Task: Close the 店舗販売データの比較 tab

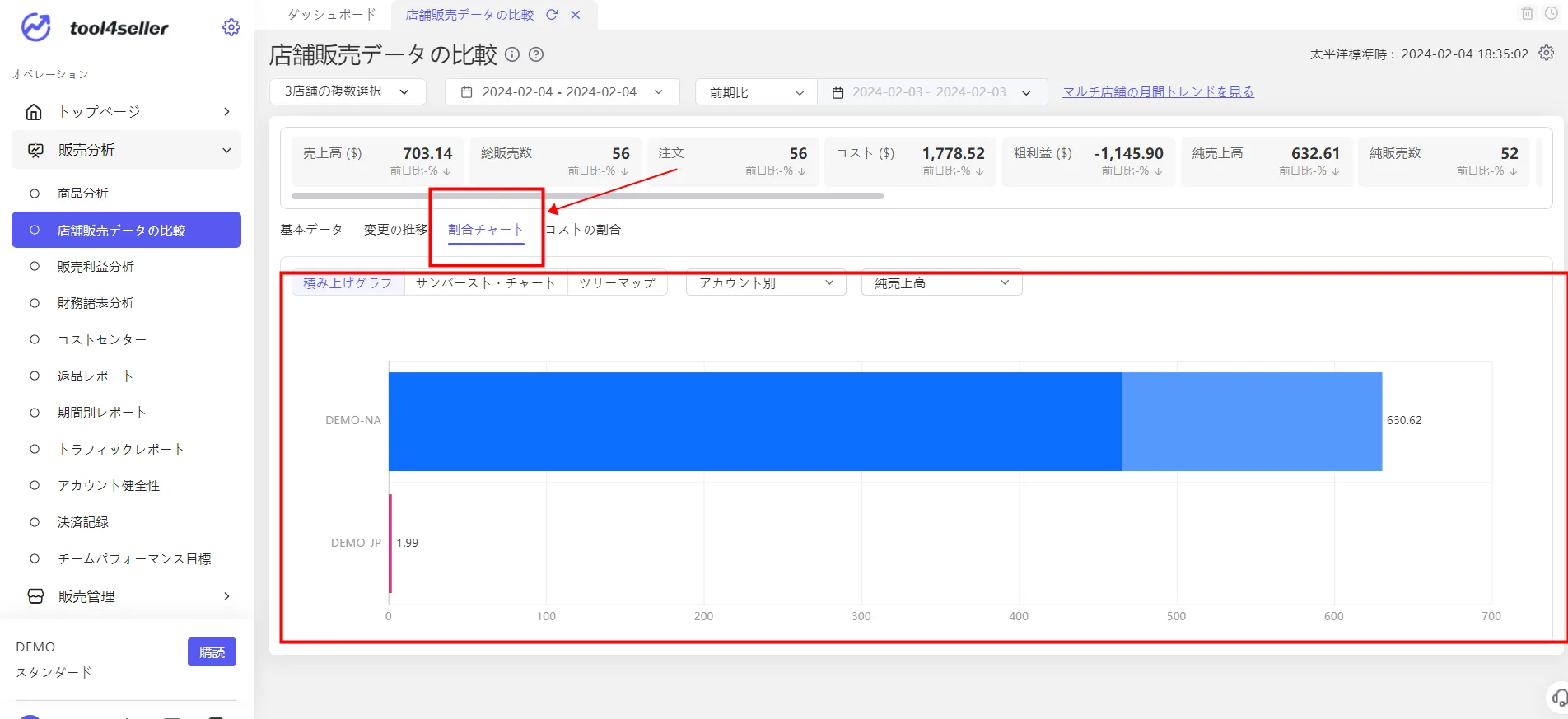Action: 576,15
